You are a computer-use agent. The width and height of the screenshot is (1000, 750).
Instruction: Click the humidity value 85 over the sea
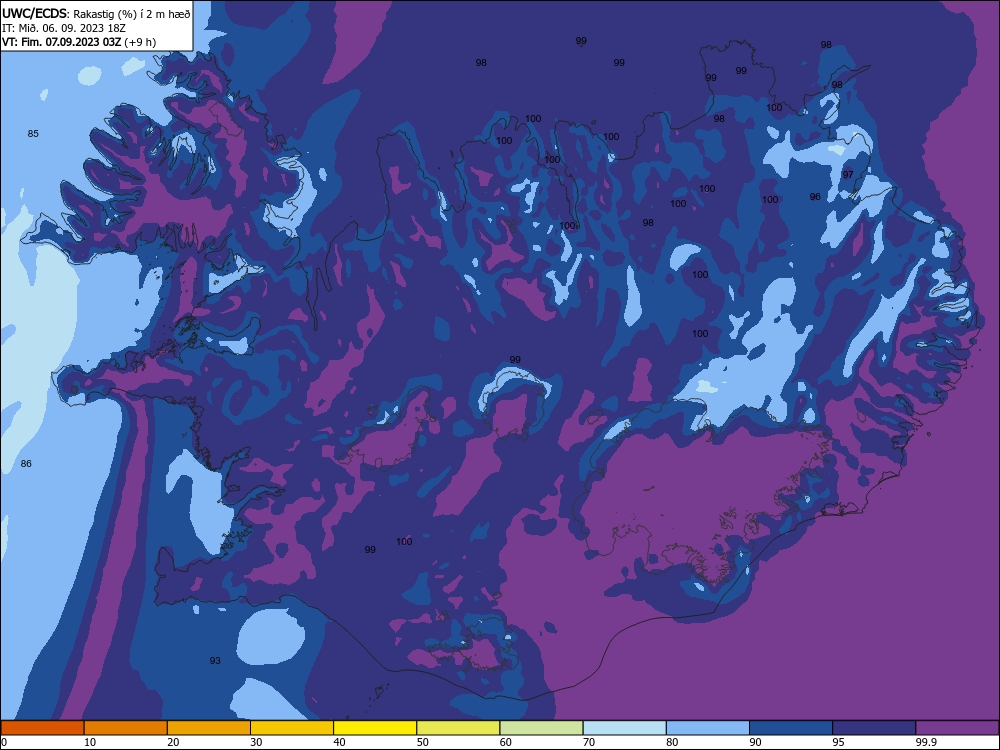[x=33, y=133]
